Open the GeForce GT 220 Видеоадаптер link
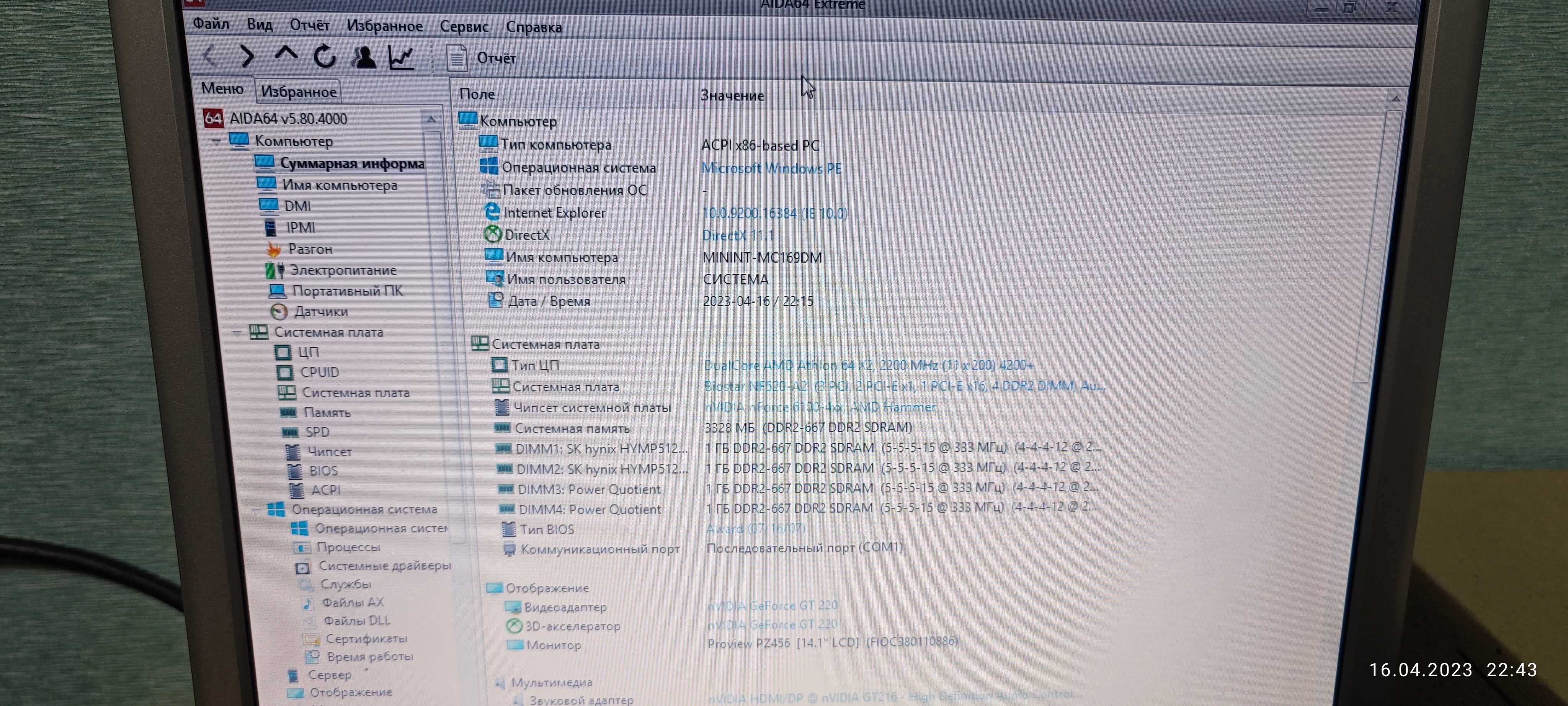The image size is (1568, 706). coord(773,606)
